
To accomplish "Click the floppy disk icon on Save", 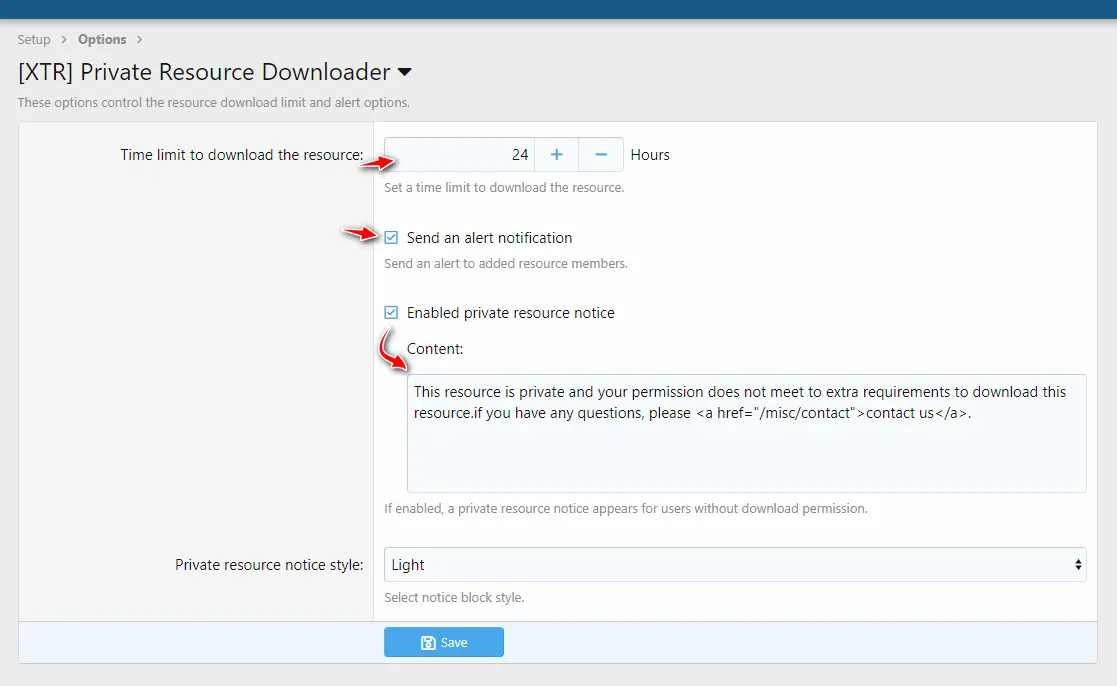I will point(428,643).
